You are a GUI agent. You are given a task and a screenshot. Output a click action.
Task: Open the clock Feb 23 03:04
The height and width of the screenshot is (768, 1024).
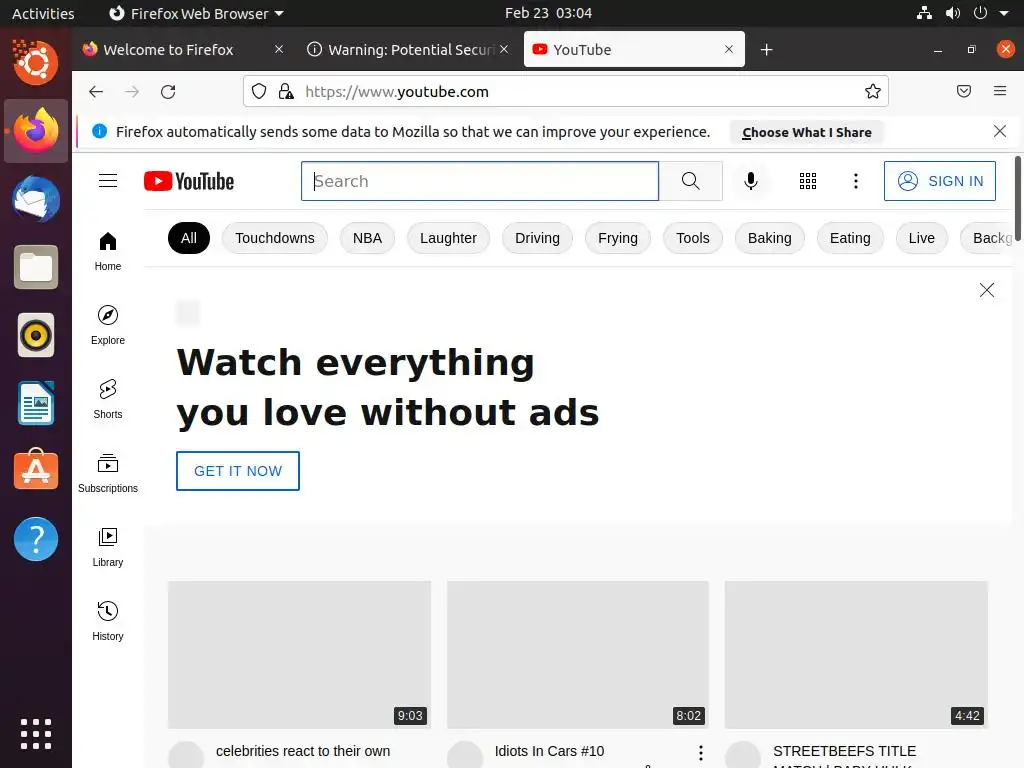pyautogui.click(x=548, y=13)
